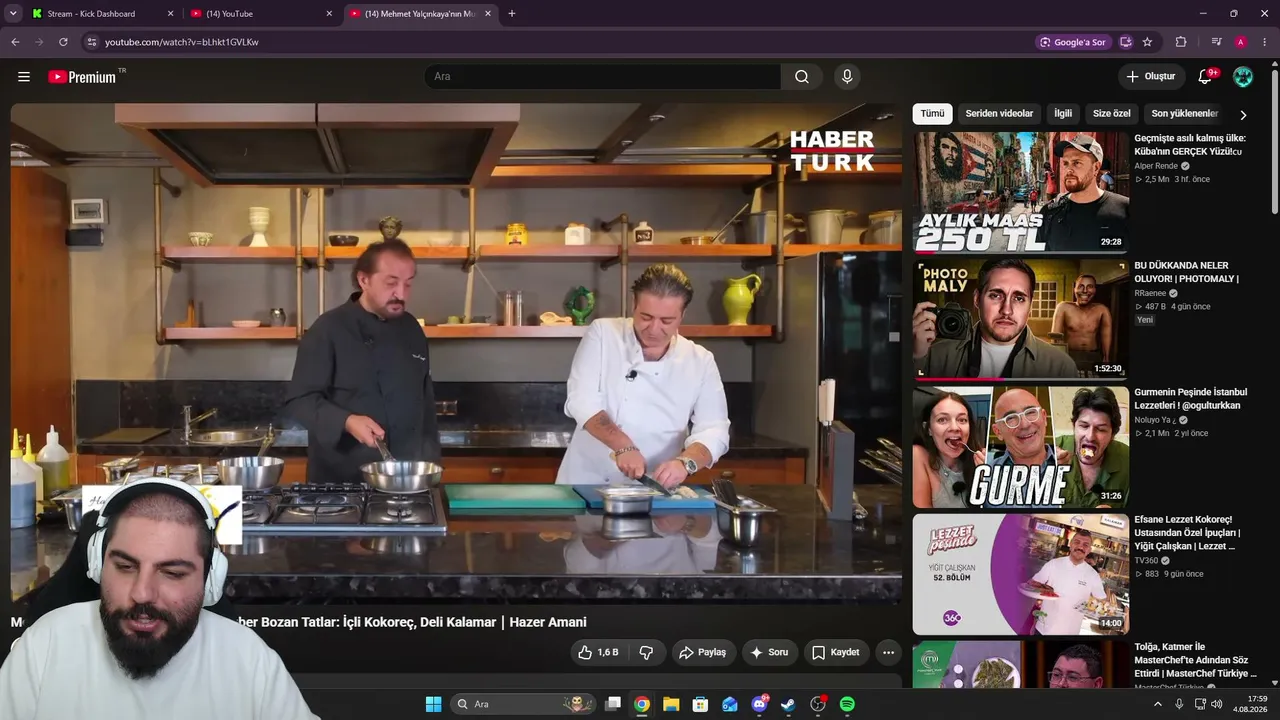The width and height of the screenshot is (1280, 720).
Task: View site information for youtube.com
Action: pos(91,42)
